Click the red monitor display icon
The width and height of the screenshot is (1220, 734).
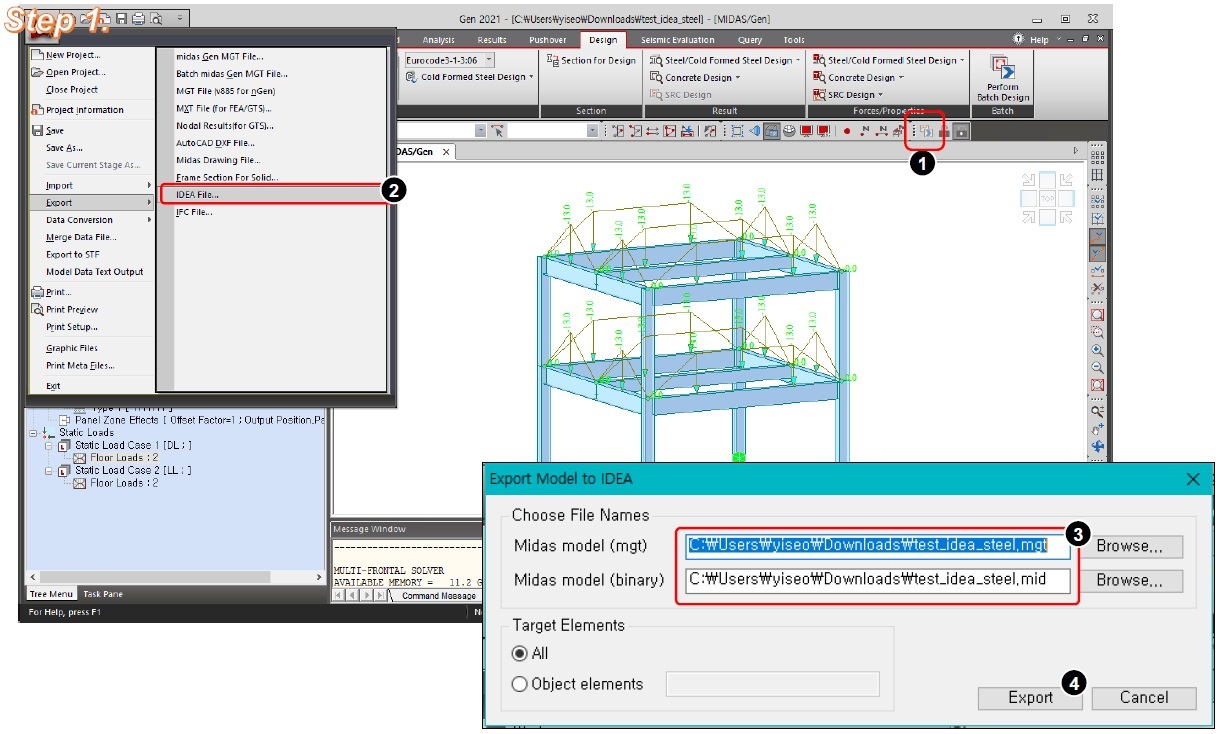point(806,131)
